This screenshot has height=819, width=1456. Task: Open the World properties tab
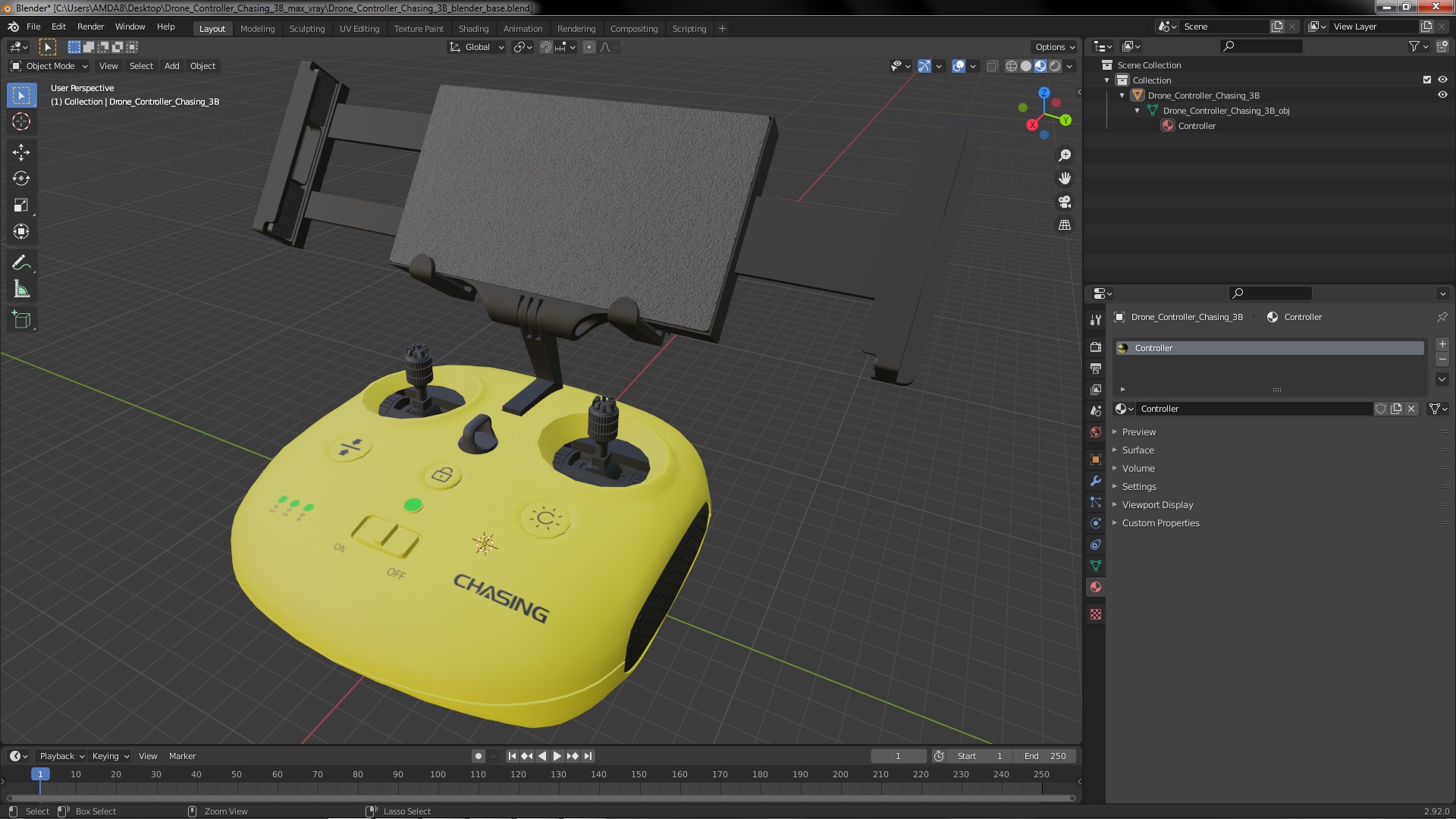coord(1095,432)
